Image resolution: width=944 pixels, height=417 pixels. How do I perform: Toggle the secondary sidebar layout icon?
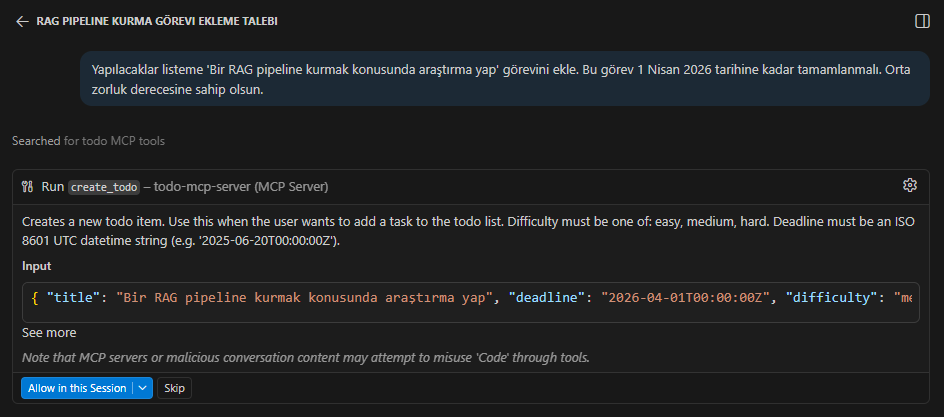pyautogui.click(x=922, y=21)
